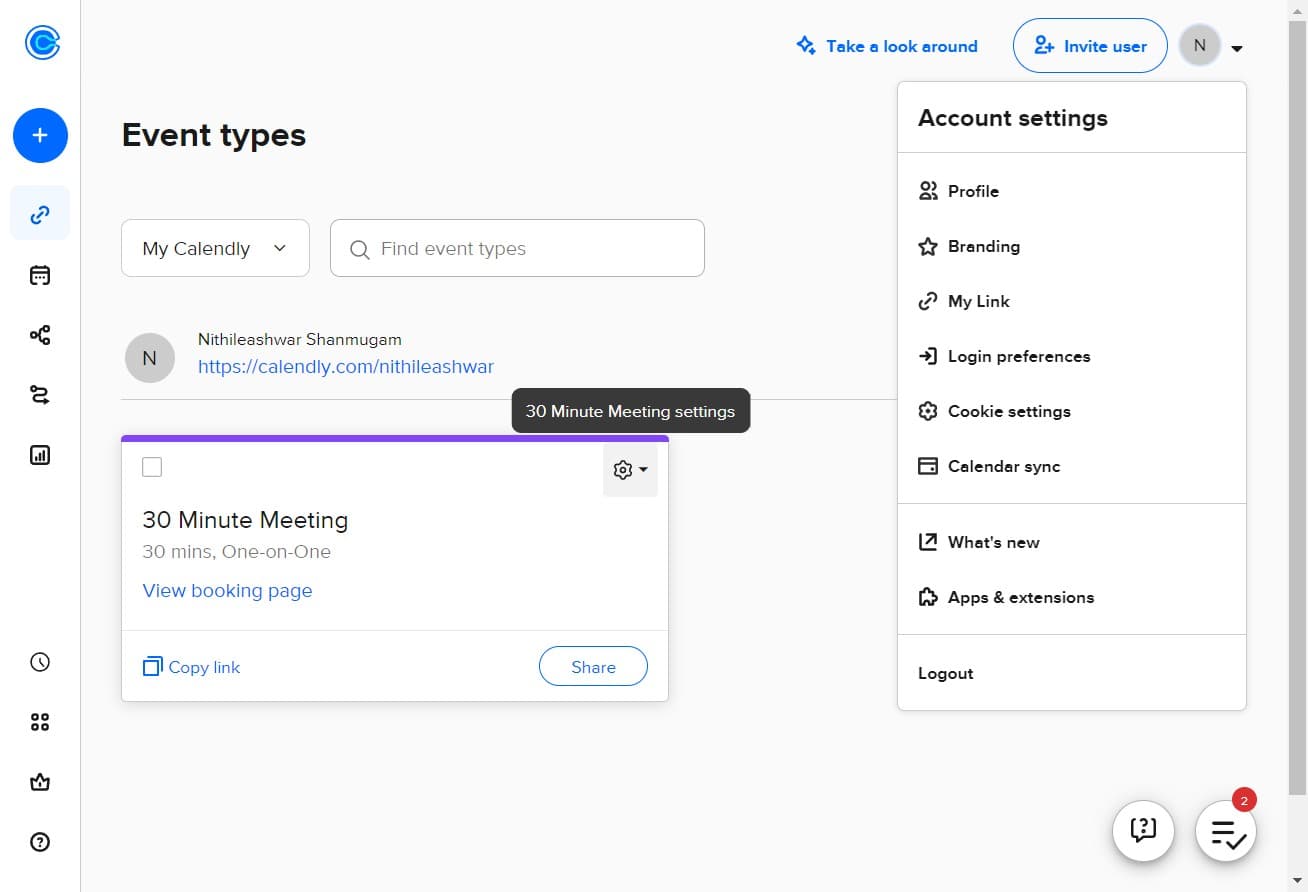This screenshot has width=1308, height=892.
Task: Open the checklist button with red badge
Action: click(1226, 832)
